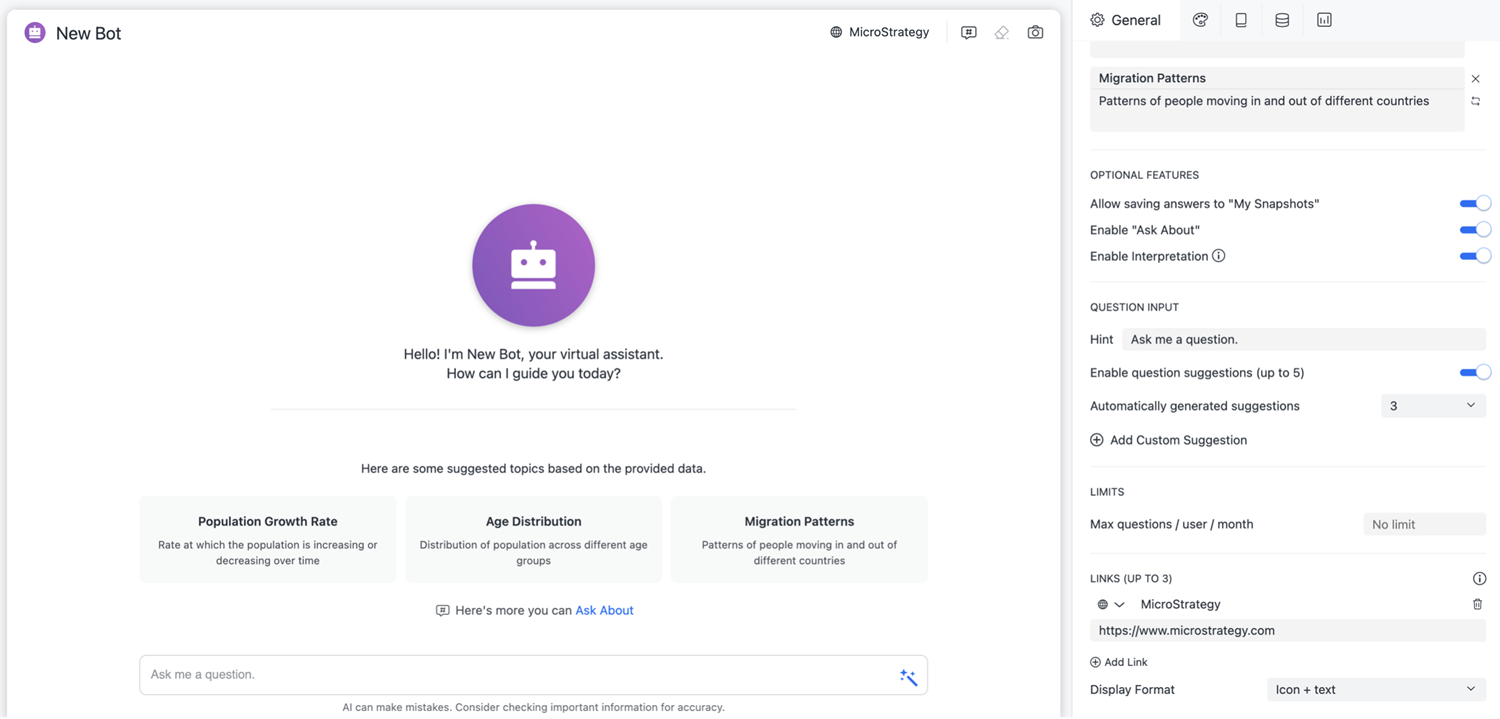Click the Enable Interpretation info icon

tap(1218, 256)
